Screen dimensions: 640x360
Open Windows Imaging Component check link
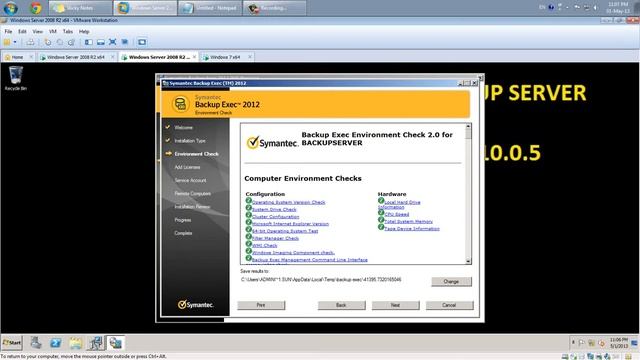(293, 253)
